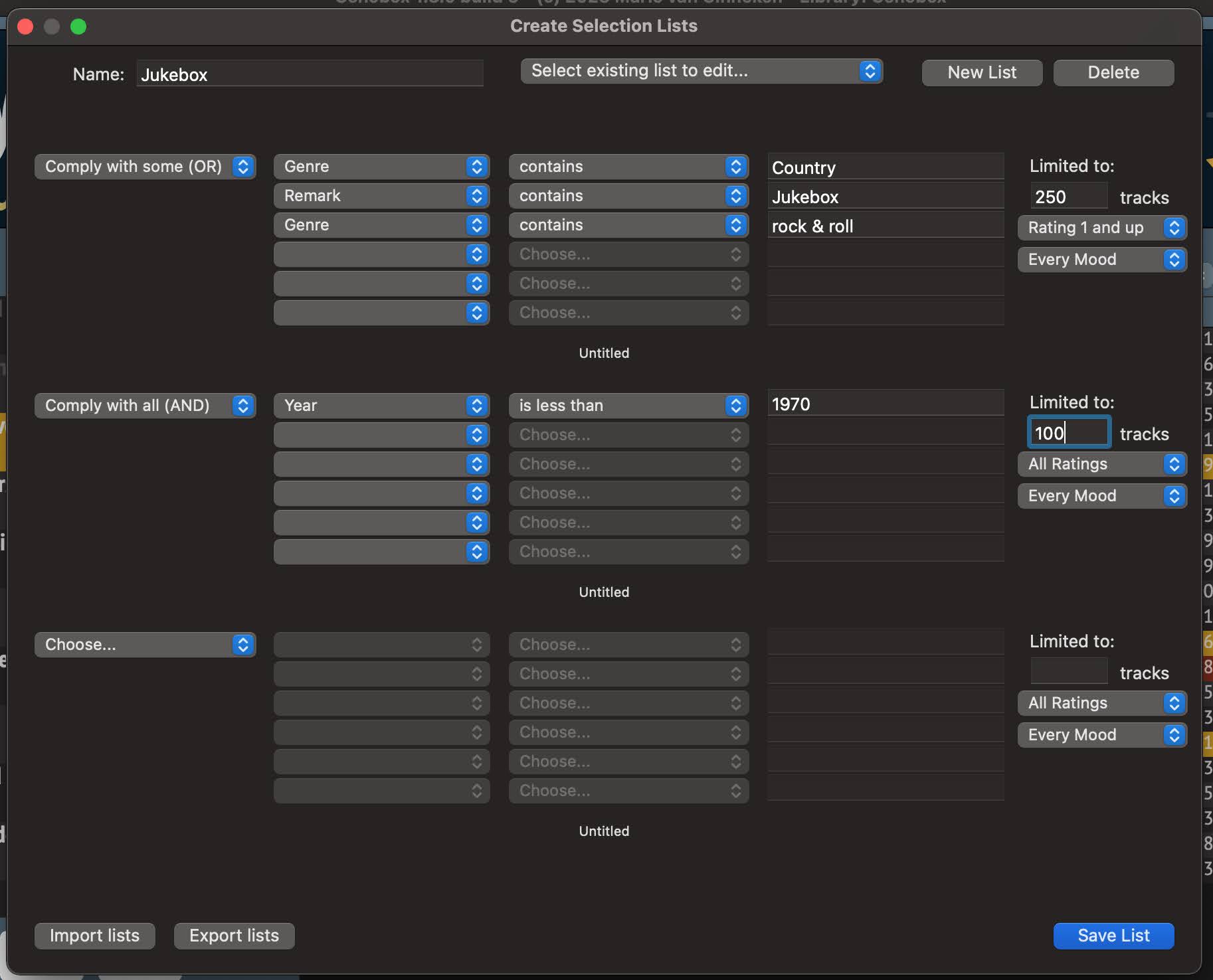The height and width of the screenshot is (980, 1213).
Task: Open 'Rating 1 and up' dropdown
Action: point(1101,228)
